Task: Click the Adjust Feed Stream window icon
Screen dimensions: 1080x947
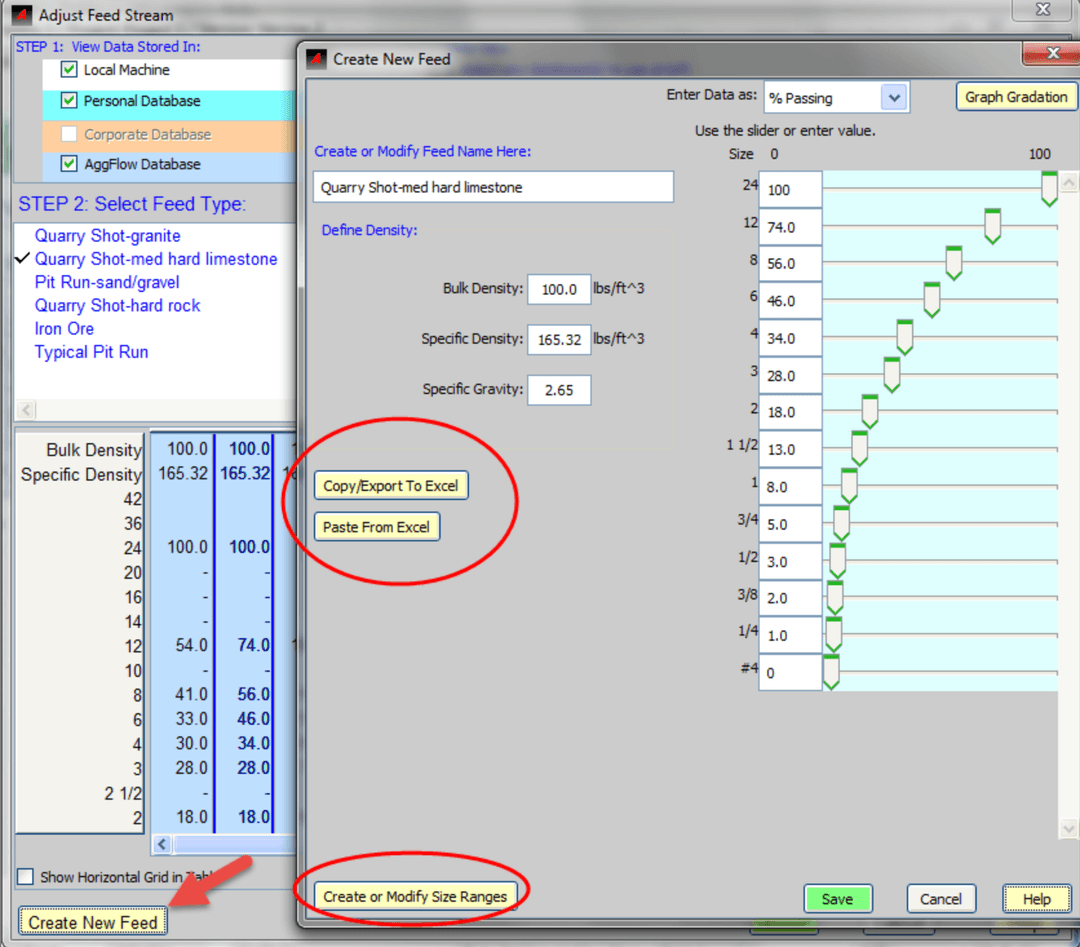Action: [x=22, y=16]
